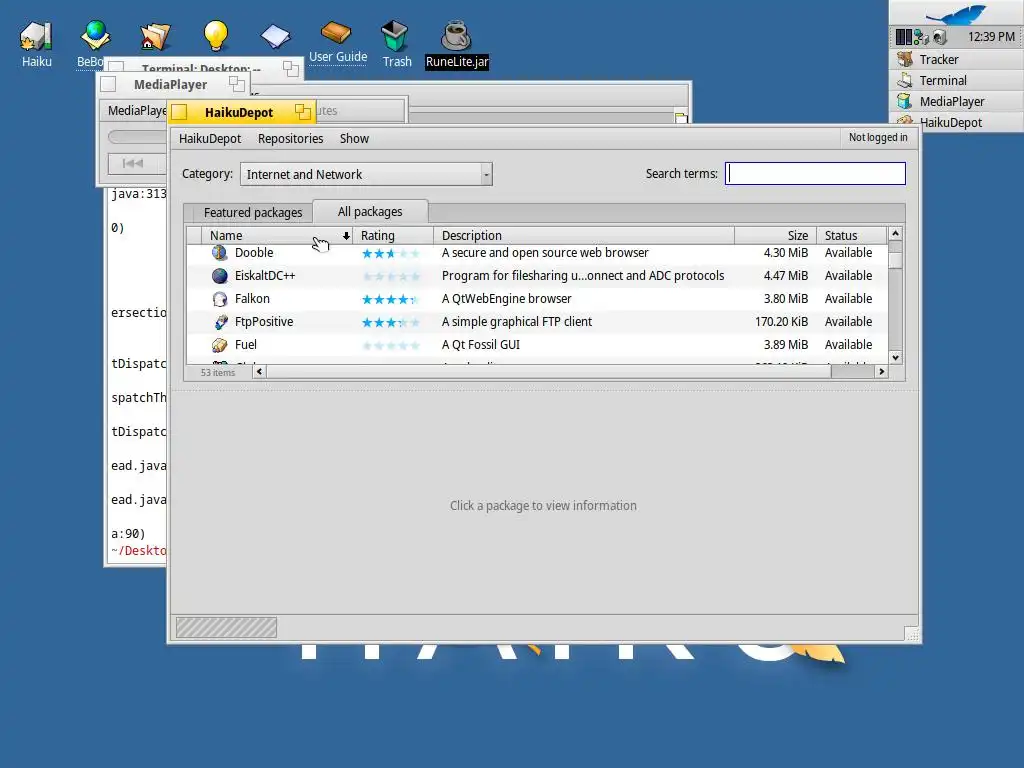Open the User Guide book icon

coord(336,33)
